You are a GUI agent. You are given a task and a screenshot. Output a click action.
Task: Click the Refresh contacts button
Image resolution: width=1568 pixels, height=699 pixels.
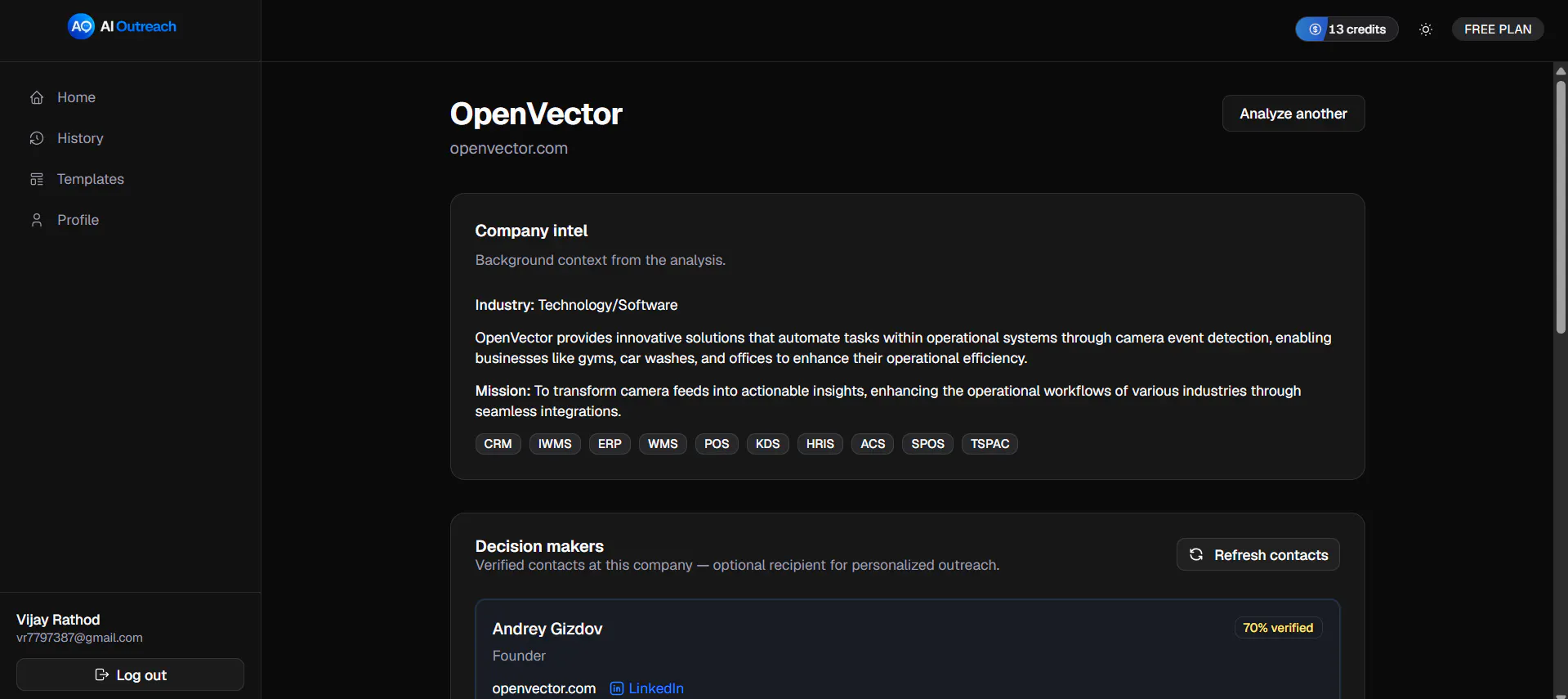coord(1258,554)
